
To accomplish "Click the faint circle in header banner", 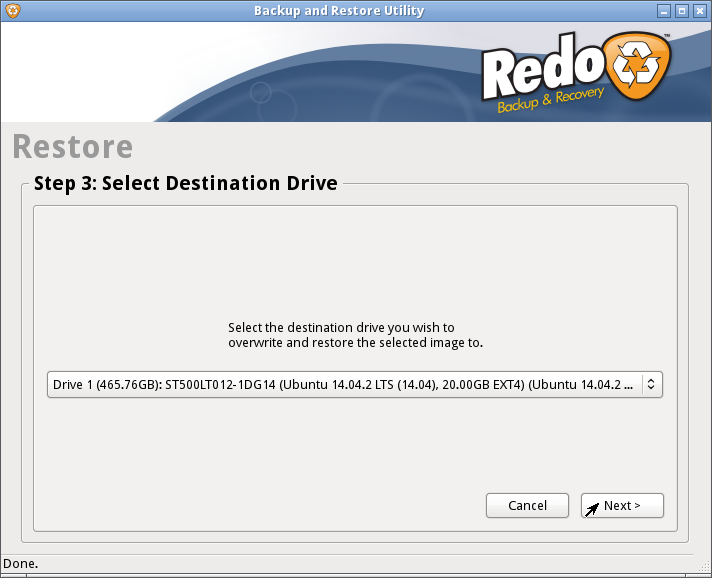I will 261,94.
